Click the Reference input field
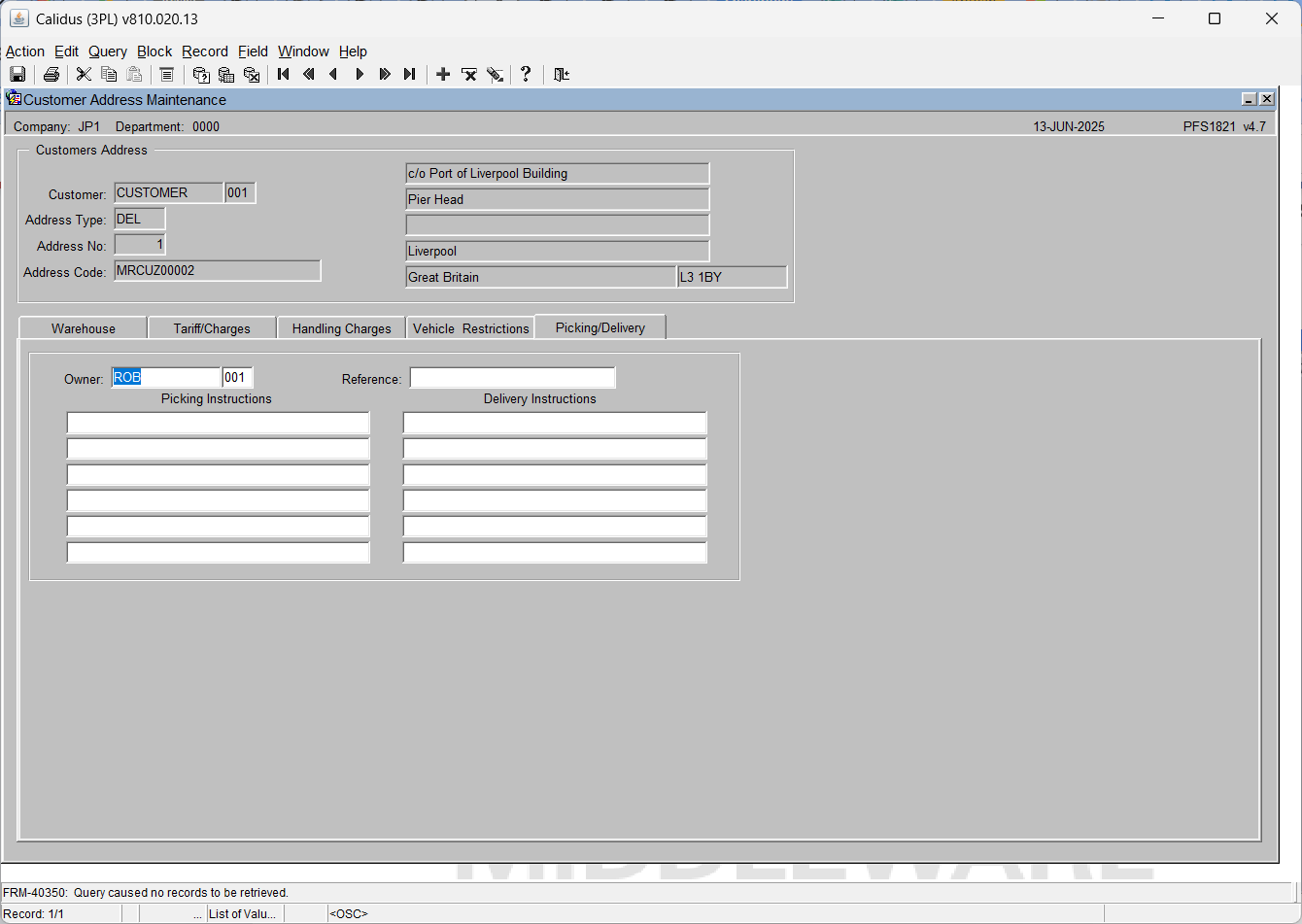The height and width of the screenshot is (924, 1302). click(x=512, y=377)
